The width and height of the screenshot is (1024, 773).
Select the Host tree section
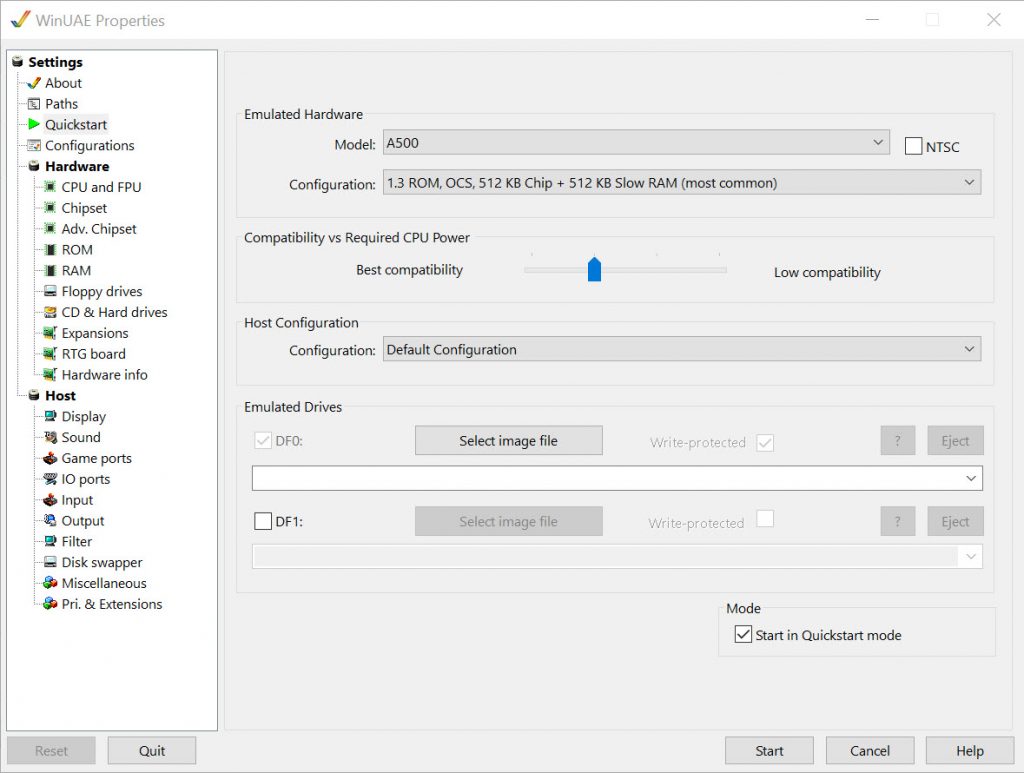[x=60, y=396]
